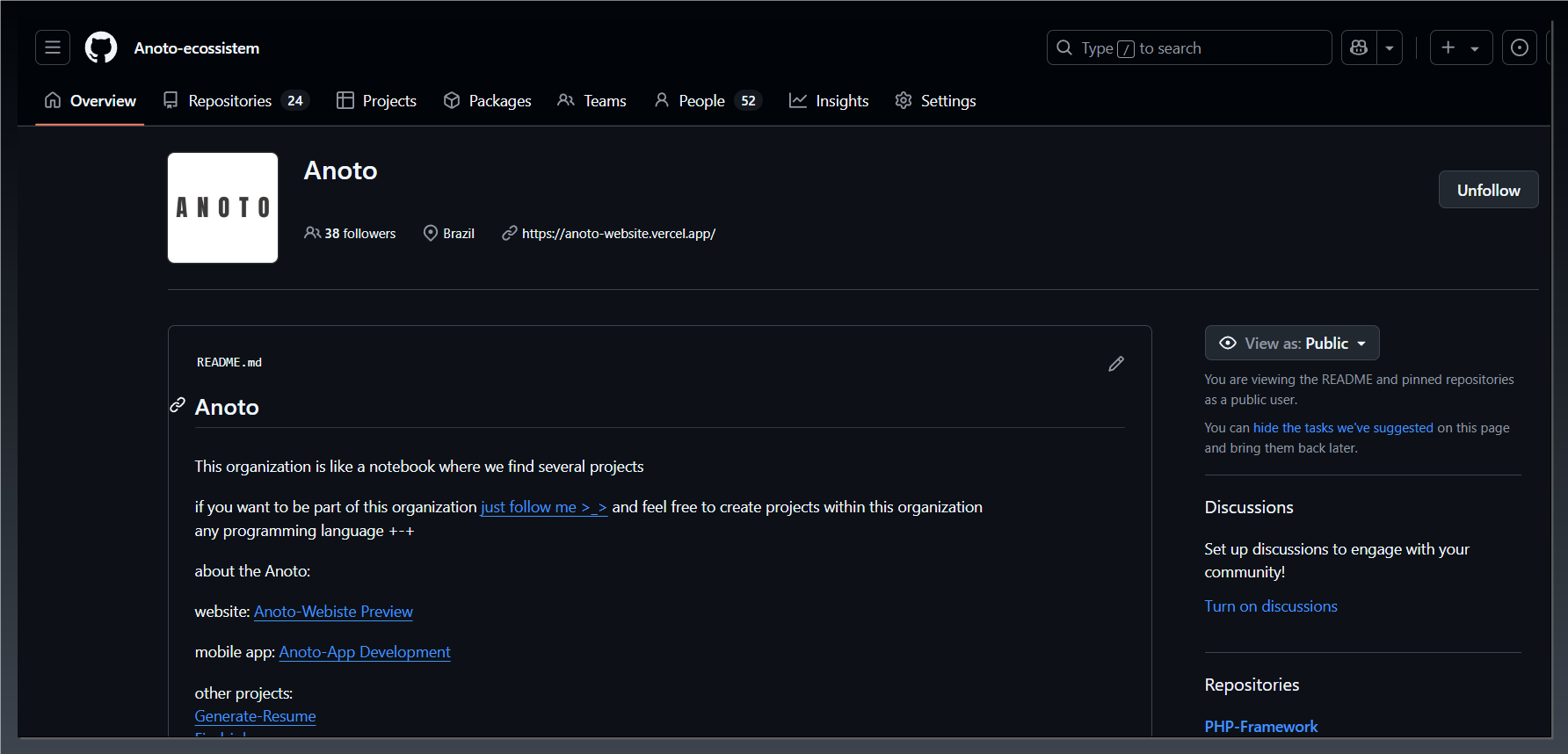This screenshot has height=754, width=1568.
Task: Open the Anoto-Webiste Preview link
Action: pyautogui.click(x=333, y=612)
